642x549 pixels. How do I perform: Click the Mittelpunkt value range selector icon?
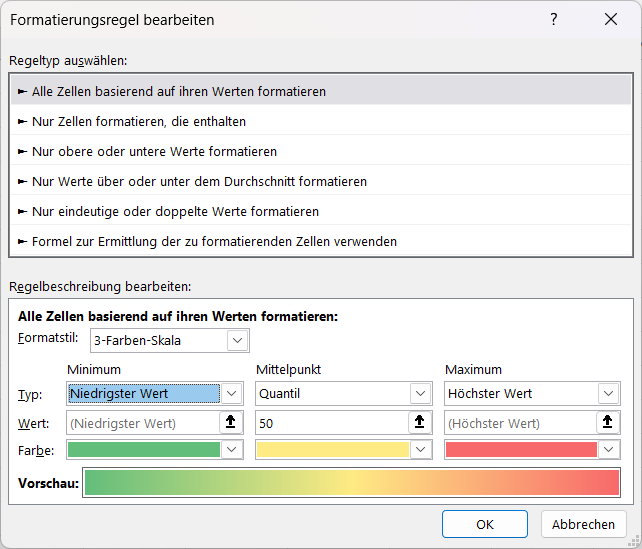[420, 422]
